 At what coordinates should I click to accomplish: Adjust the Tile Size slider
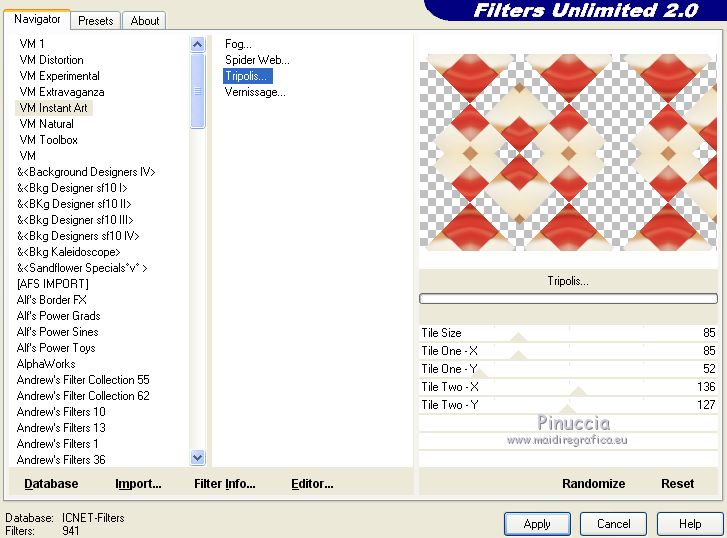pos(568,333)
